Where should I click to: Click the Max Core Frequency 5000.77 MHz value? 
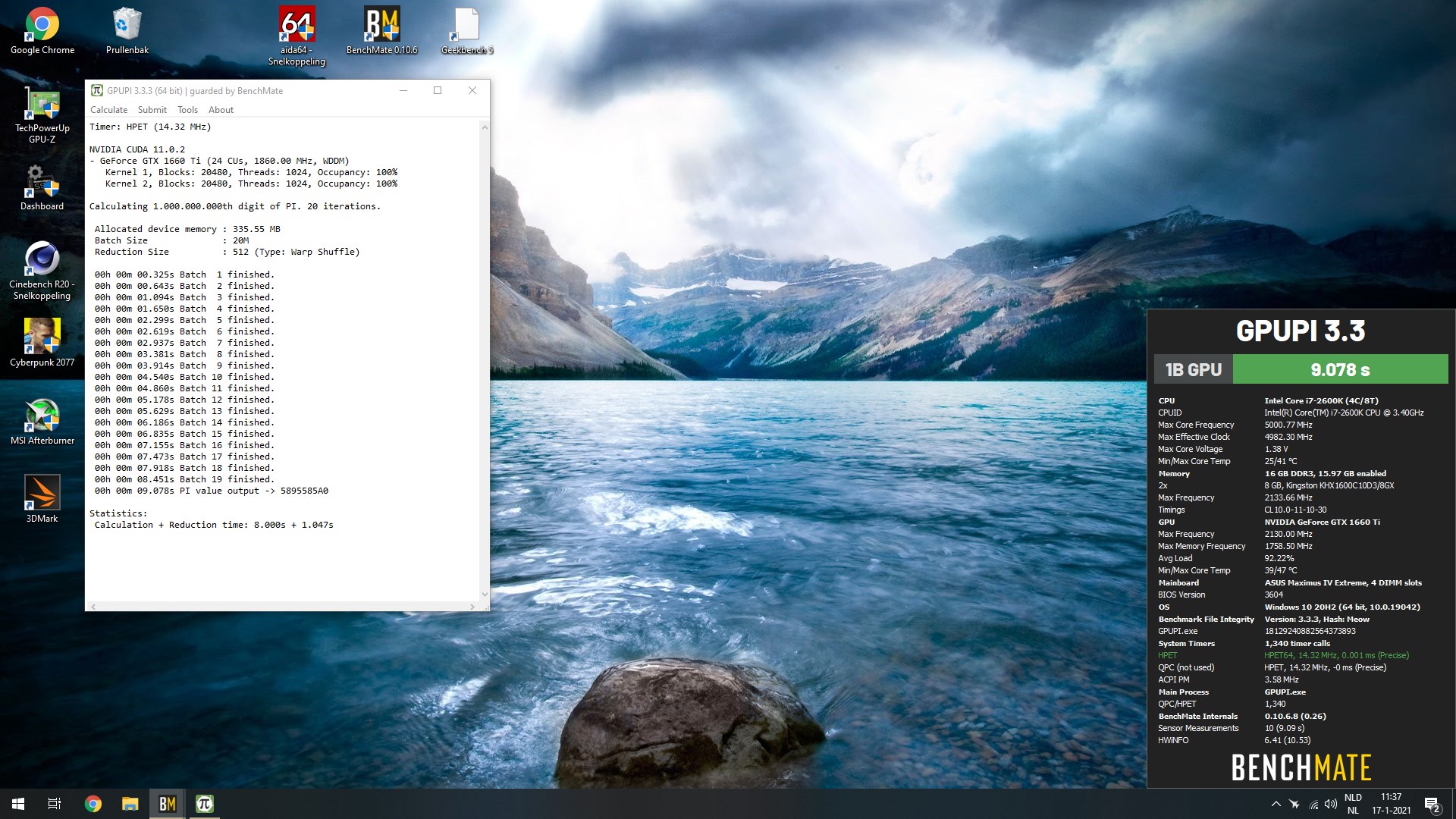point(1288,425)
